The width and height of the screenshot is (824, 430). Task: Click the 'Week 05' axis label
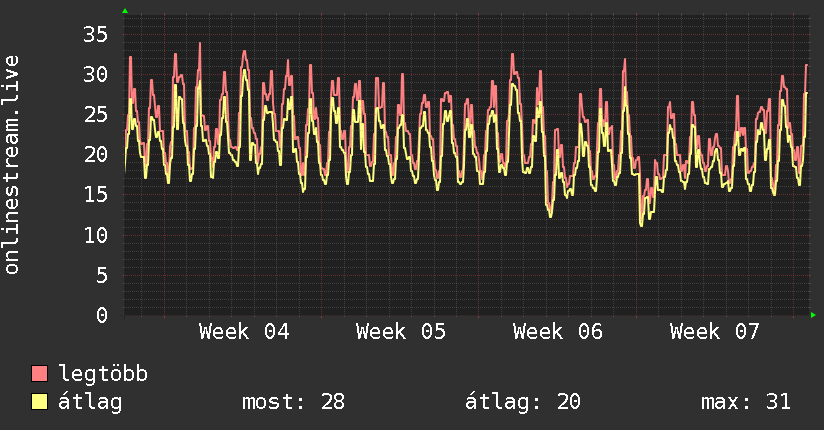401,332
